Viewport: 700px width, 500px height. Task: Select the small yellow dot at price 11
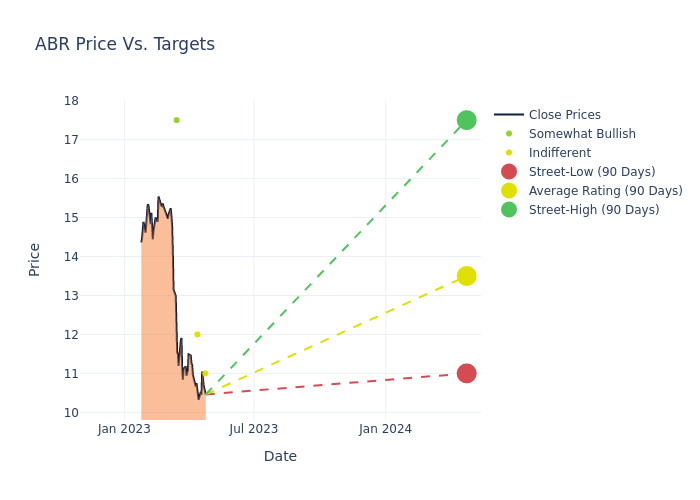[205, 373]
